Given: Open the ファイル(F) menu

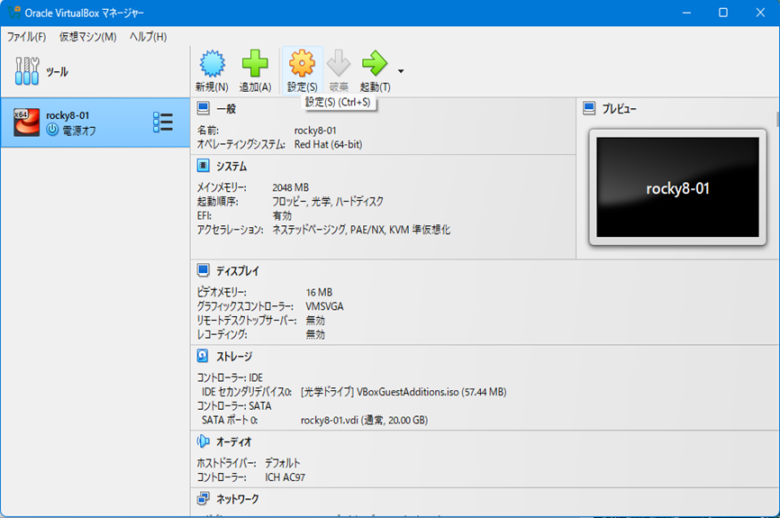Looking at the screenshot, I should [x=26, y=37].
